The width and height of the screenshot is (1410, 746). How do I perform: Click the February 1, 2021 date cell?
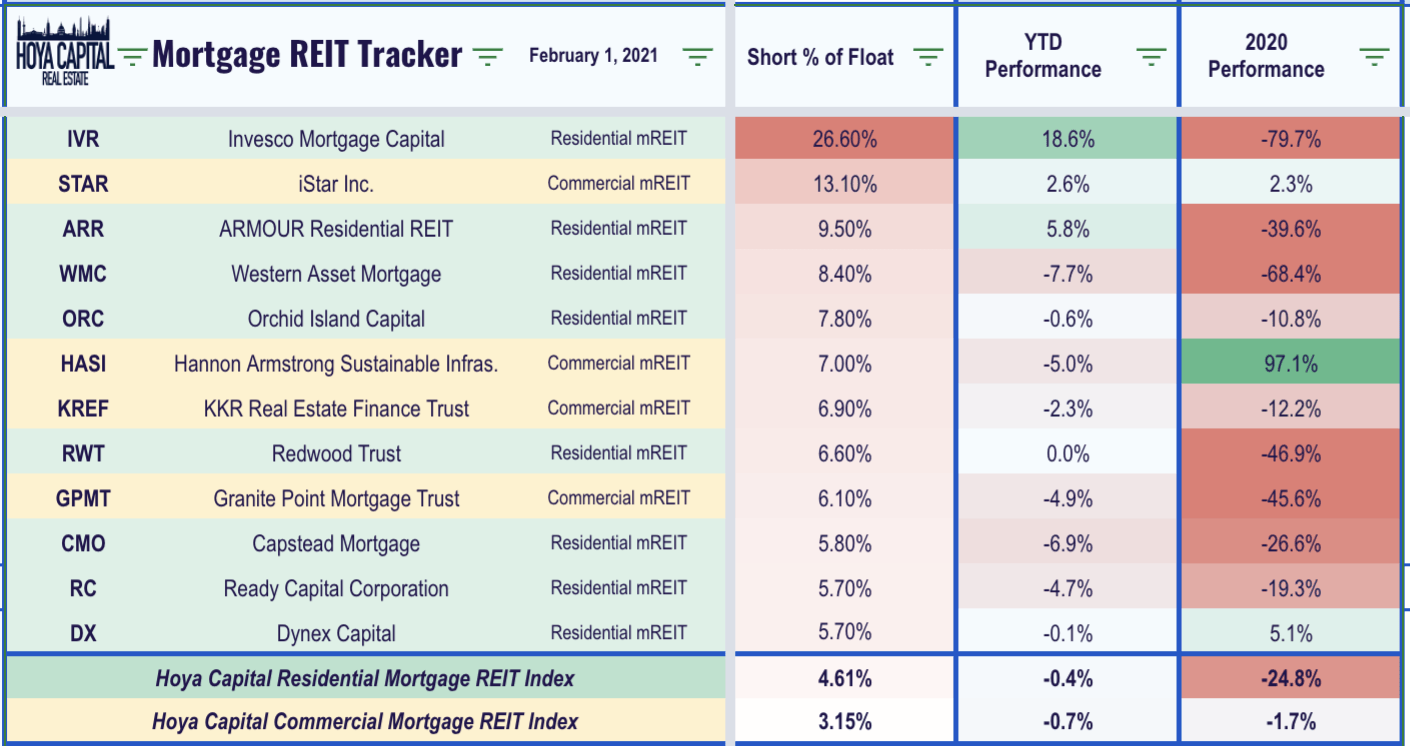593,55
